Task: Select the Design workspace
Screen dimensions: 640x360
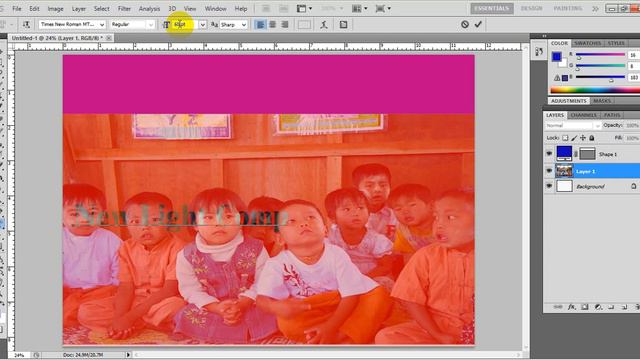Action: tap(531, 8)
